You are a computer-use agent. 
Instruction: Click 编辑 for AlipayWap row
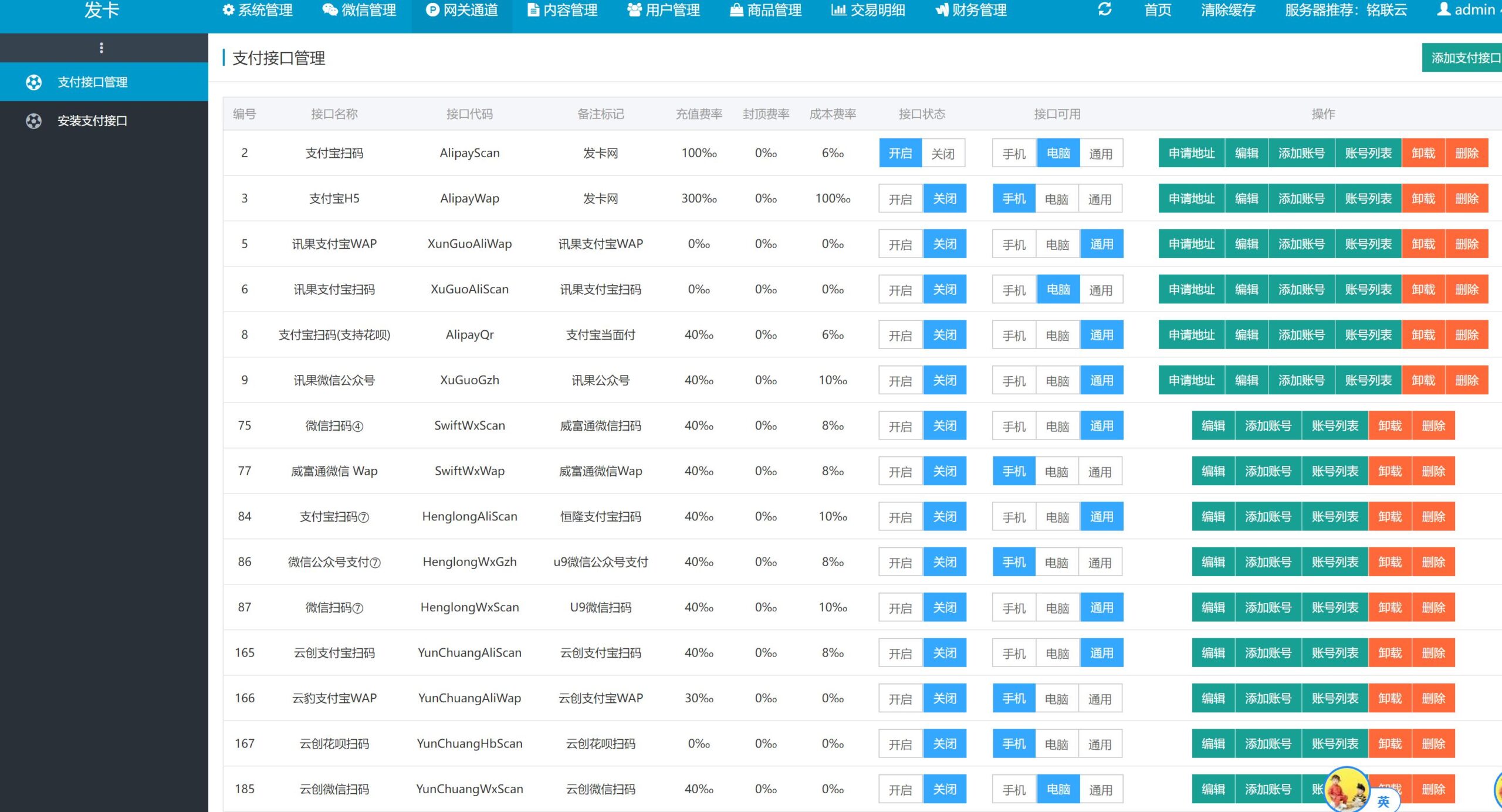1247,199
